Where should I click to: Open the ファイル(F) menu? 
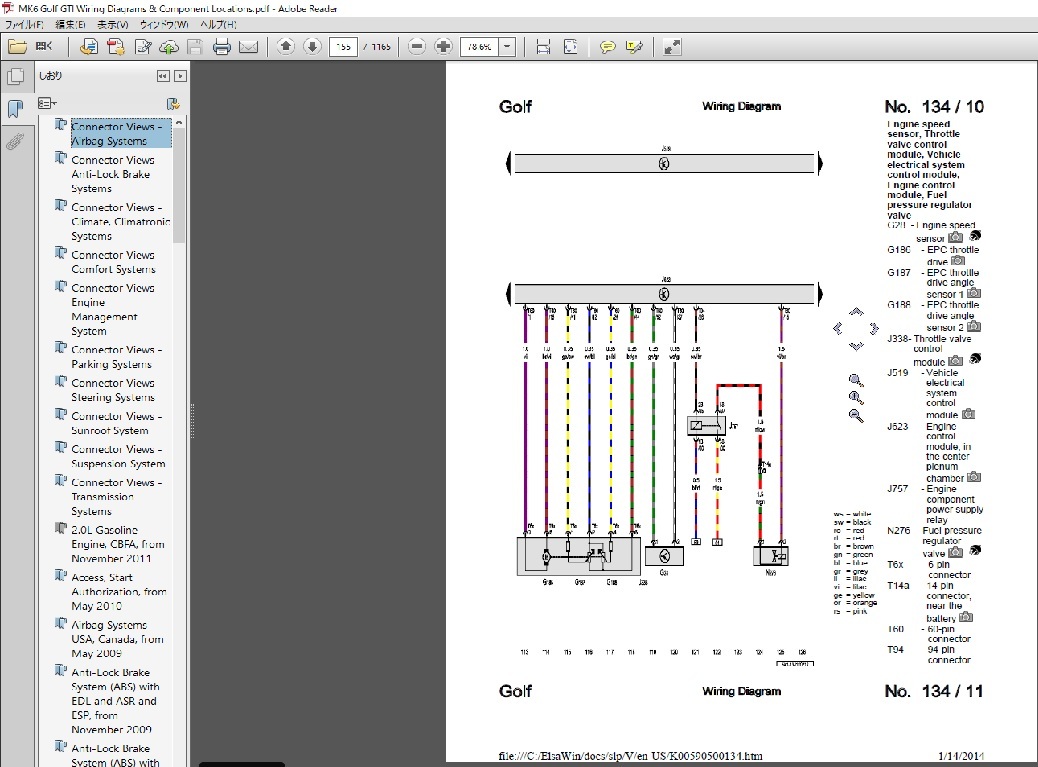[24, 24]
